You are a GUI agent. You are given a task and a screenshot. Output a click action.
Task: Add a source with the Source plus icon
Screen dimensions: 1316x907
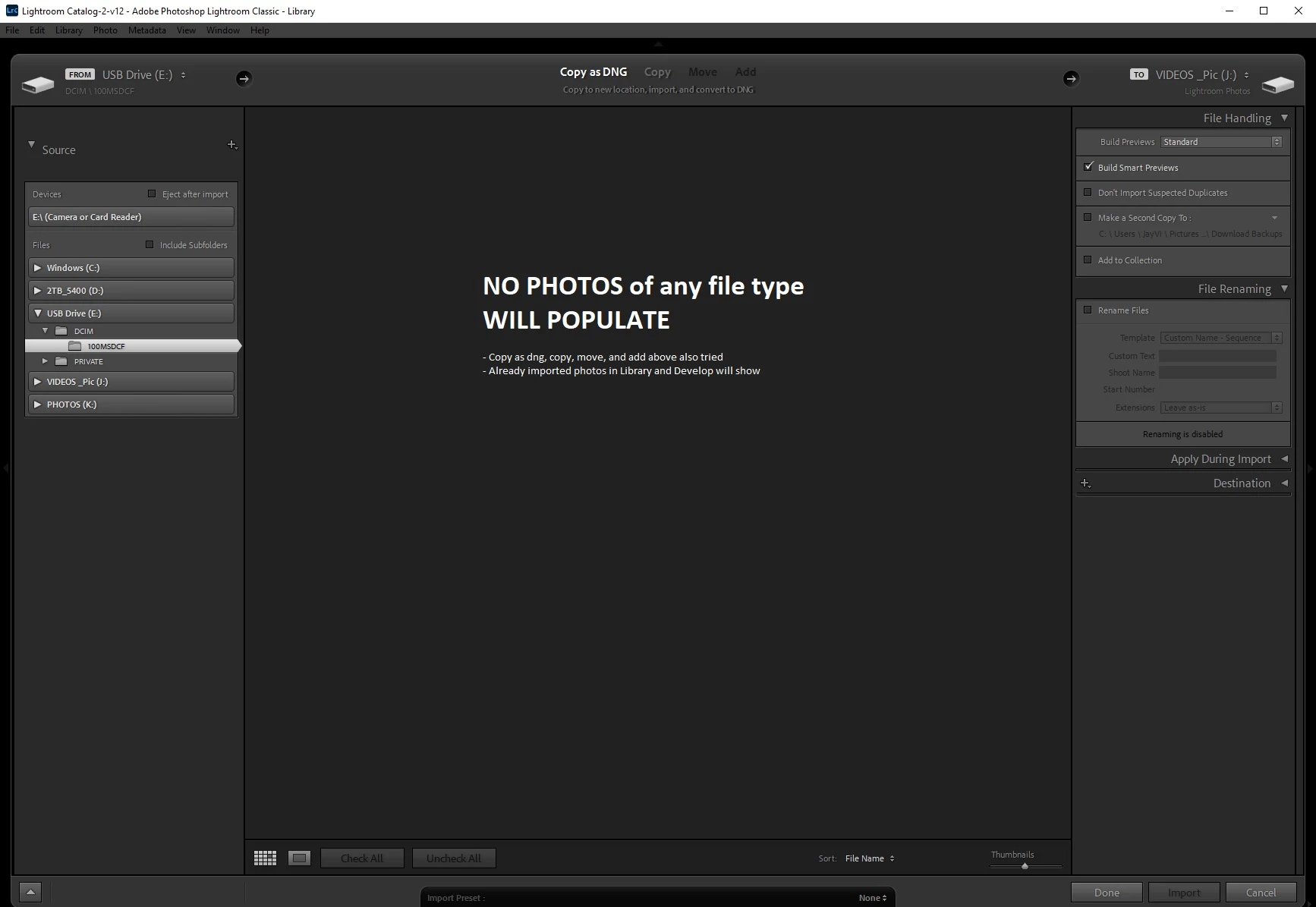point(232,145)
